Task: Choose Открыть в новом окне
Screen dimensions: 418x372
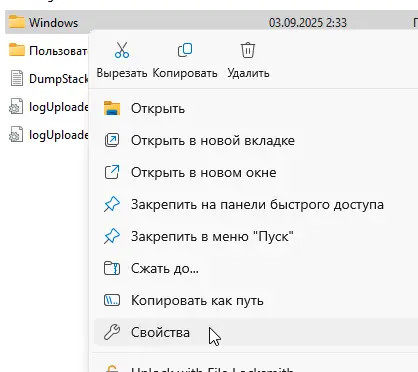Action: [x=204, y=172]
